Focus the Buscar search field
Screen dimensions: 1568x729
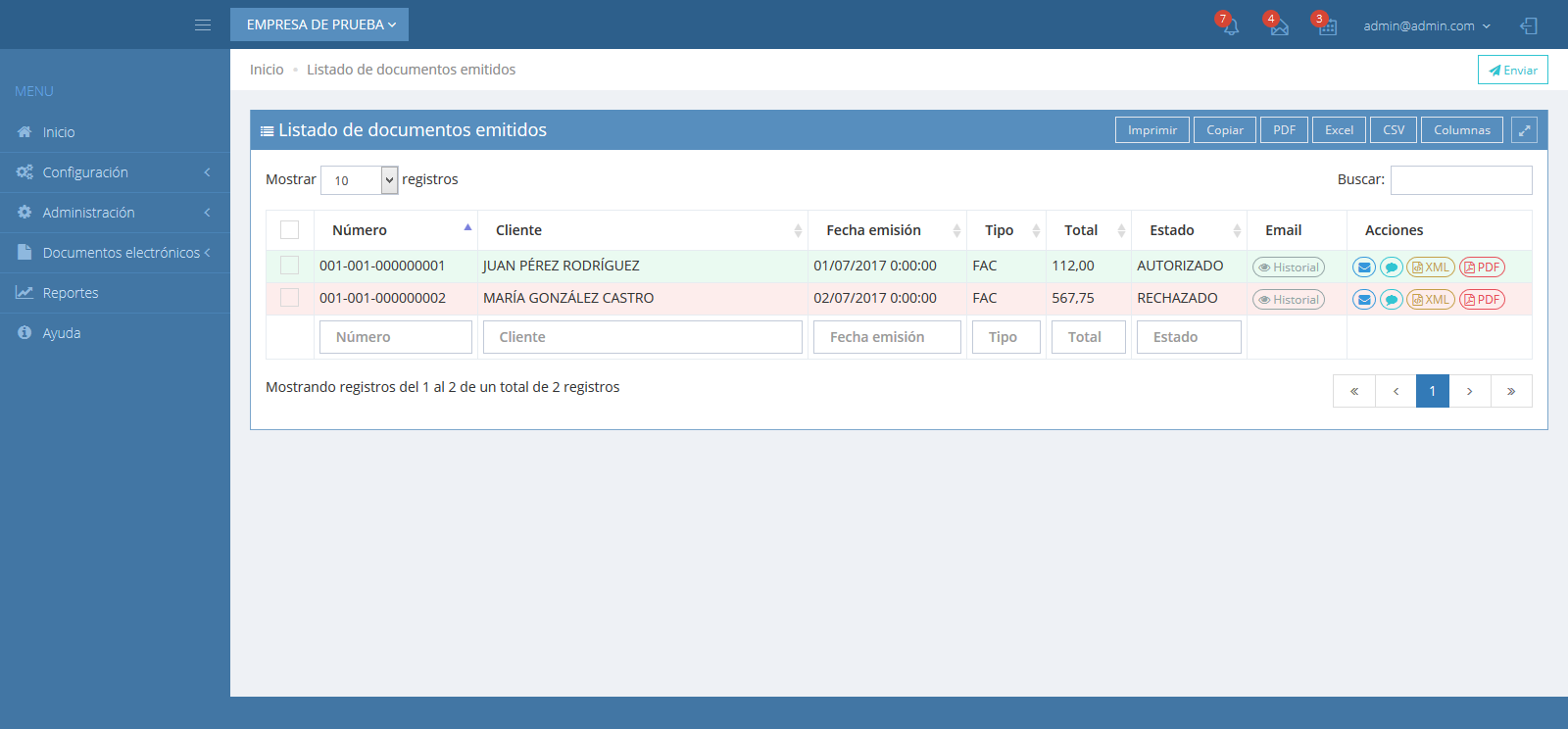tap(1461, 180)
